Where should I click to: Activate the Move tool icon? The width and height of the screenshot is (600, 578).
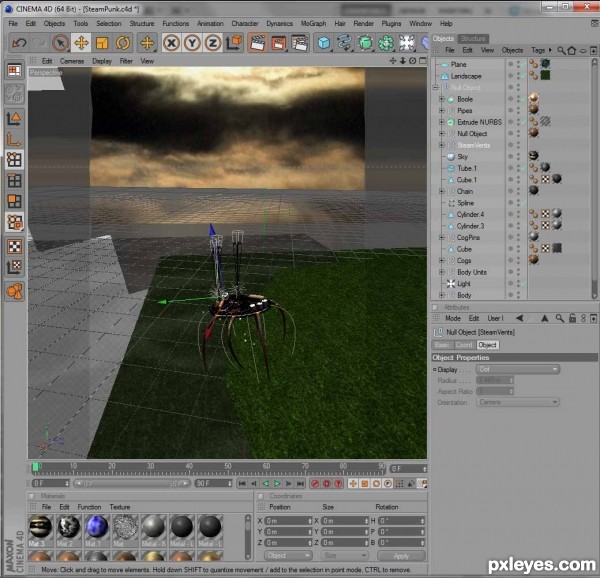click(81, 43)
